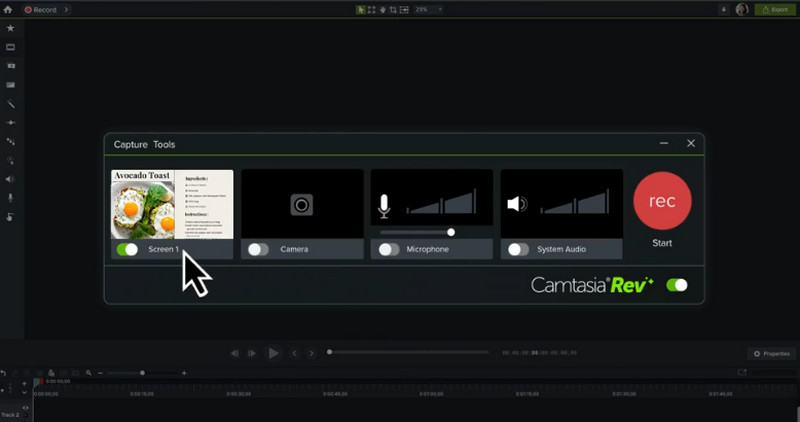Click the Play button

point(273,353)
